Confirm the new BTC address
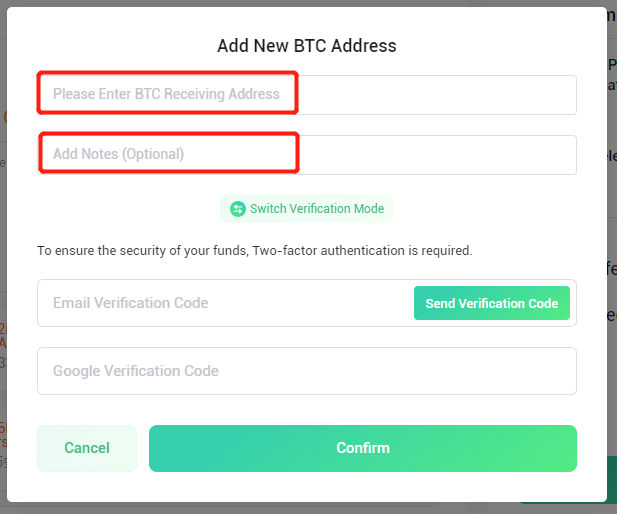Screen dimensions: 617x514 tap(363, 448)
